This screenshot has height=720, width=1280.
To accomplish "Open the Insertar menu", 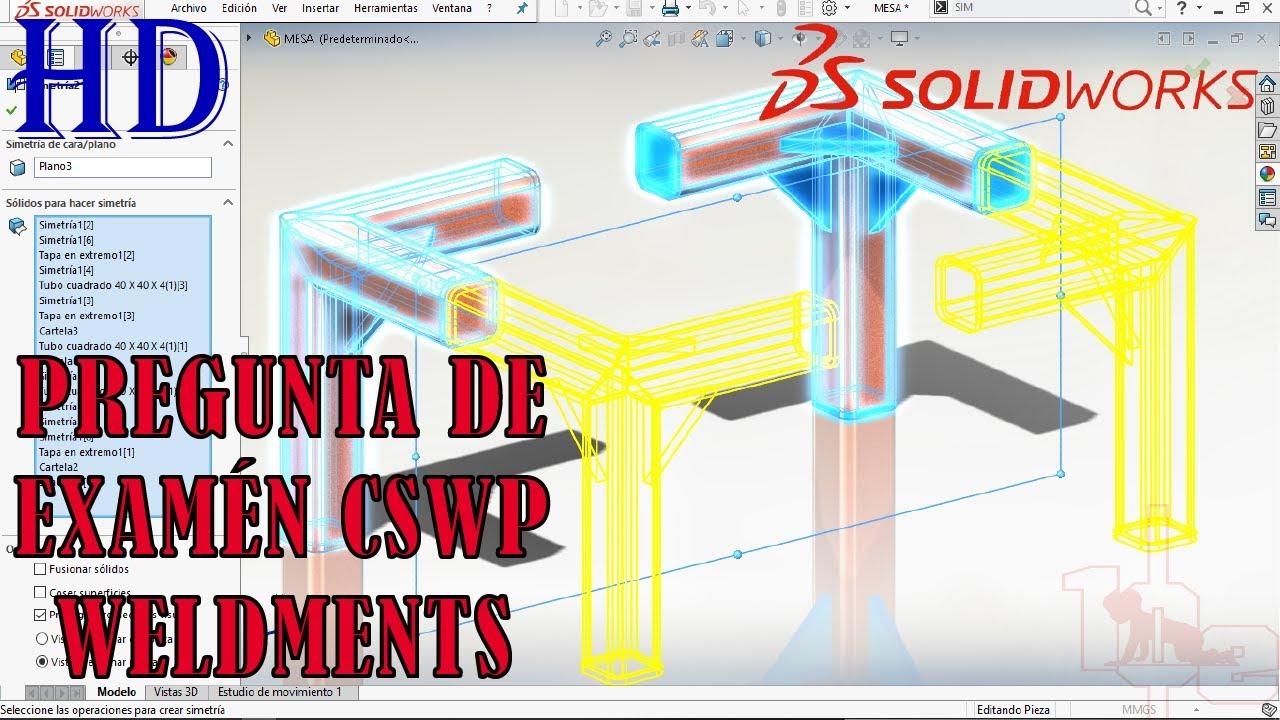I will point(320,8).
